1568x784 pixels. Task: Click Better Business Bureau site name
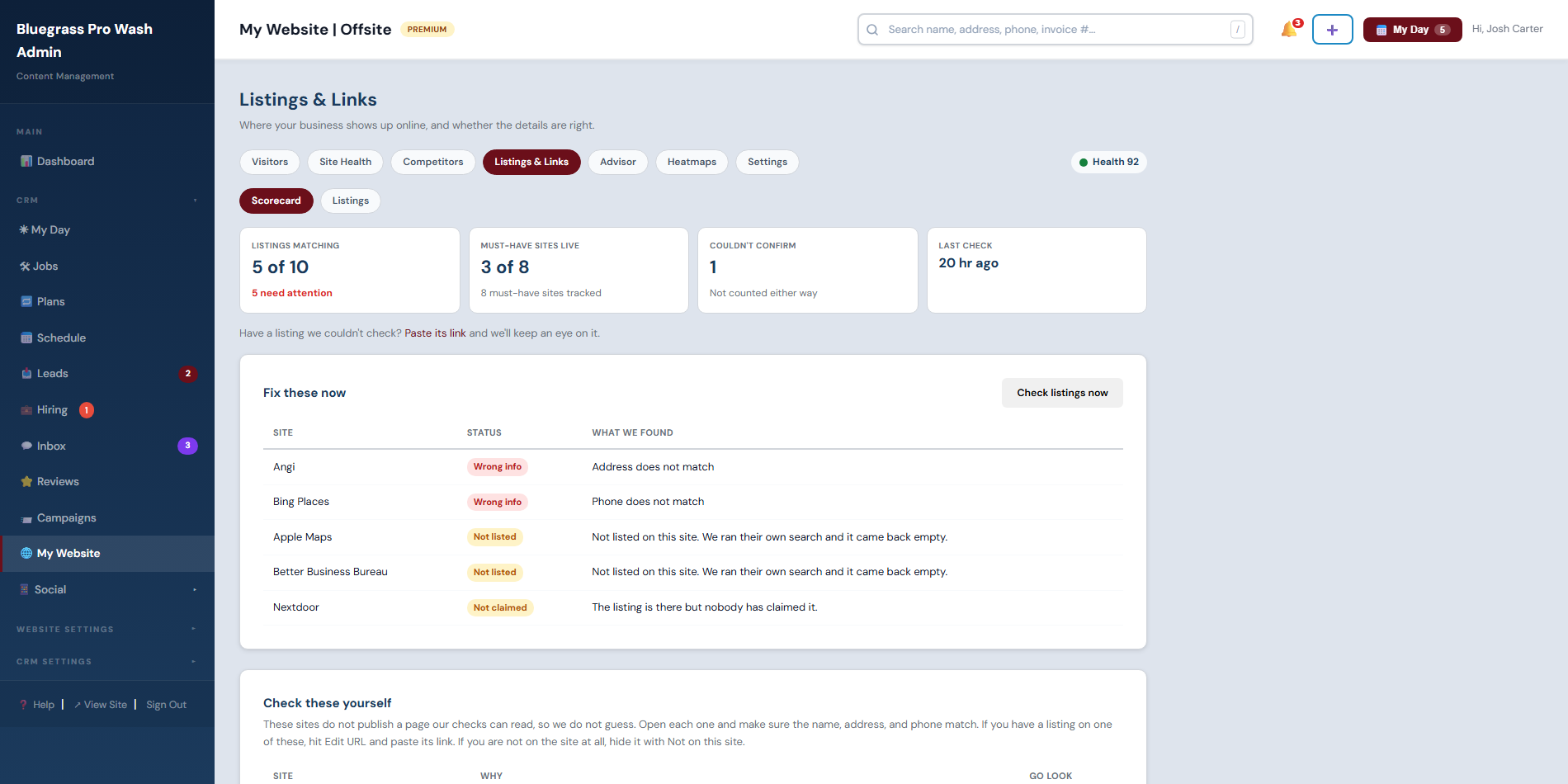coord(330,572)
